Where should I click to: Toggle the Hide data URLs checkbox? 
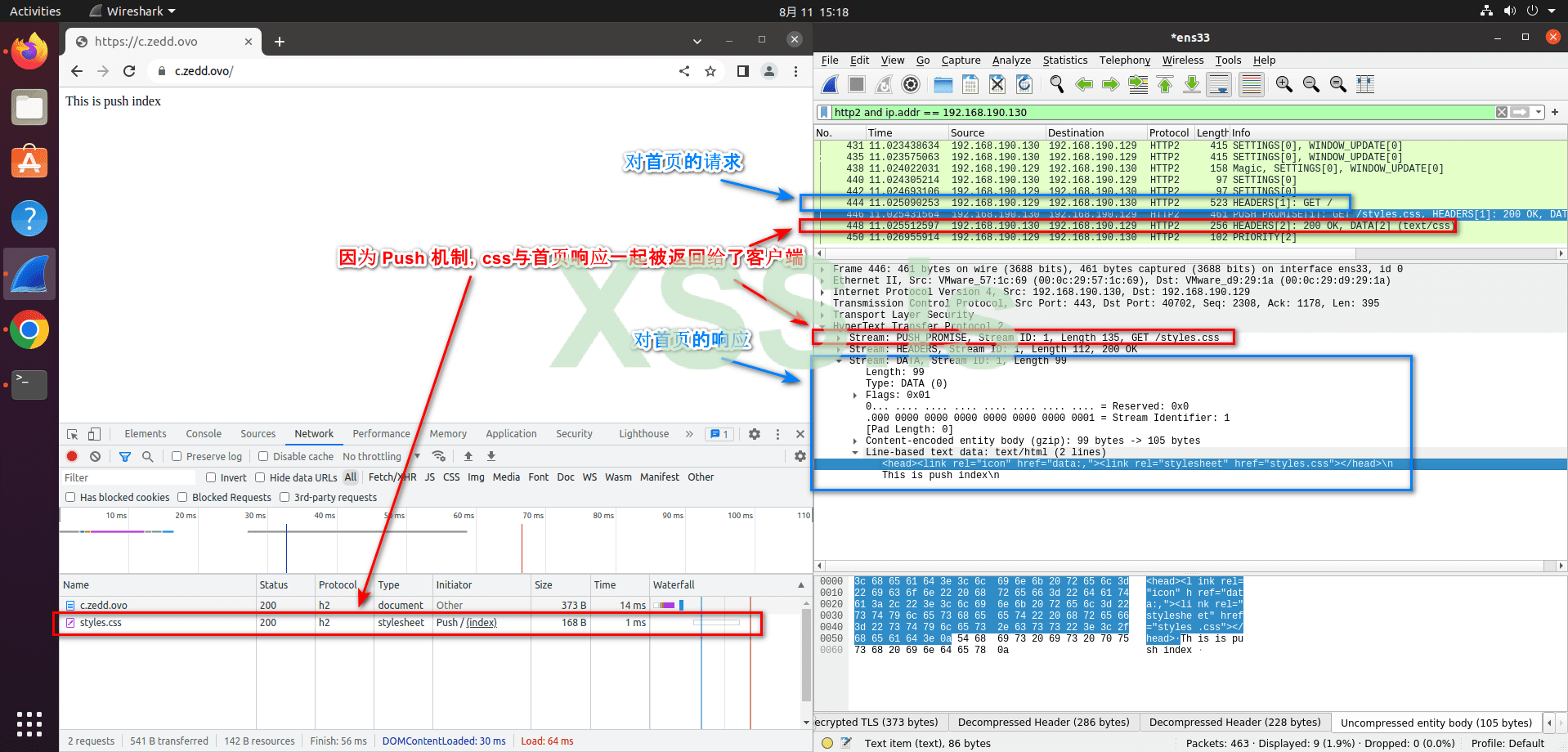pos(260,477)
